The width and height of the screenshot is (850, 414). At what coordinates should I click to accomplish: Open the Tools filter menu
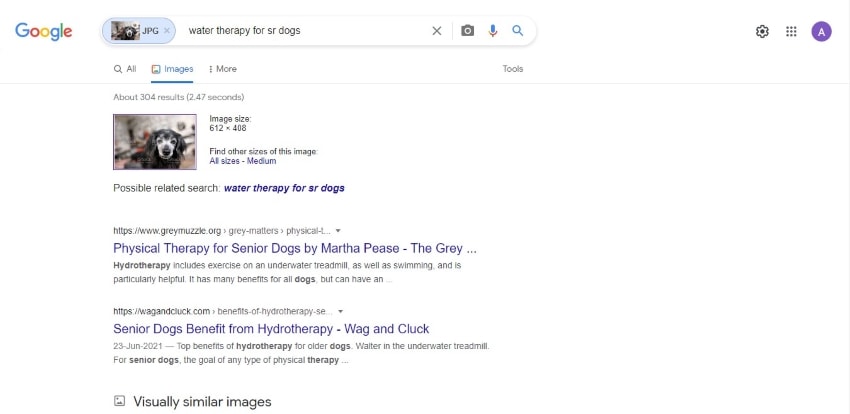click(x=512, y=69)
